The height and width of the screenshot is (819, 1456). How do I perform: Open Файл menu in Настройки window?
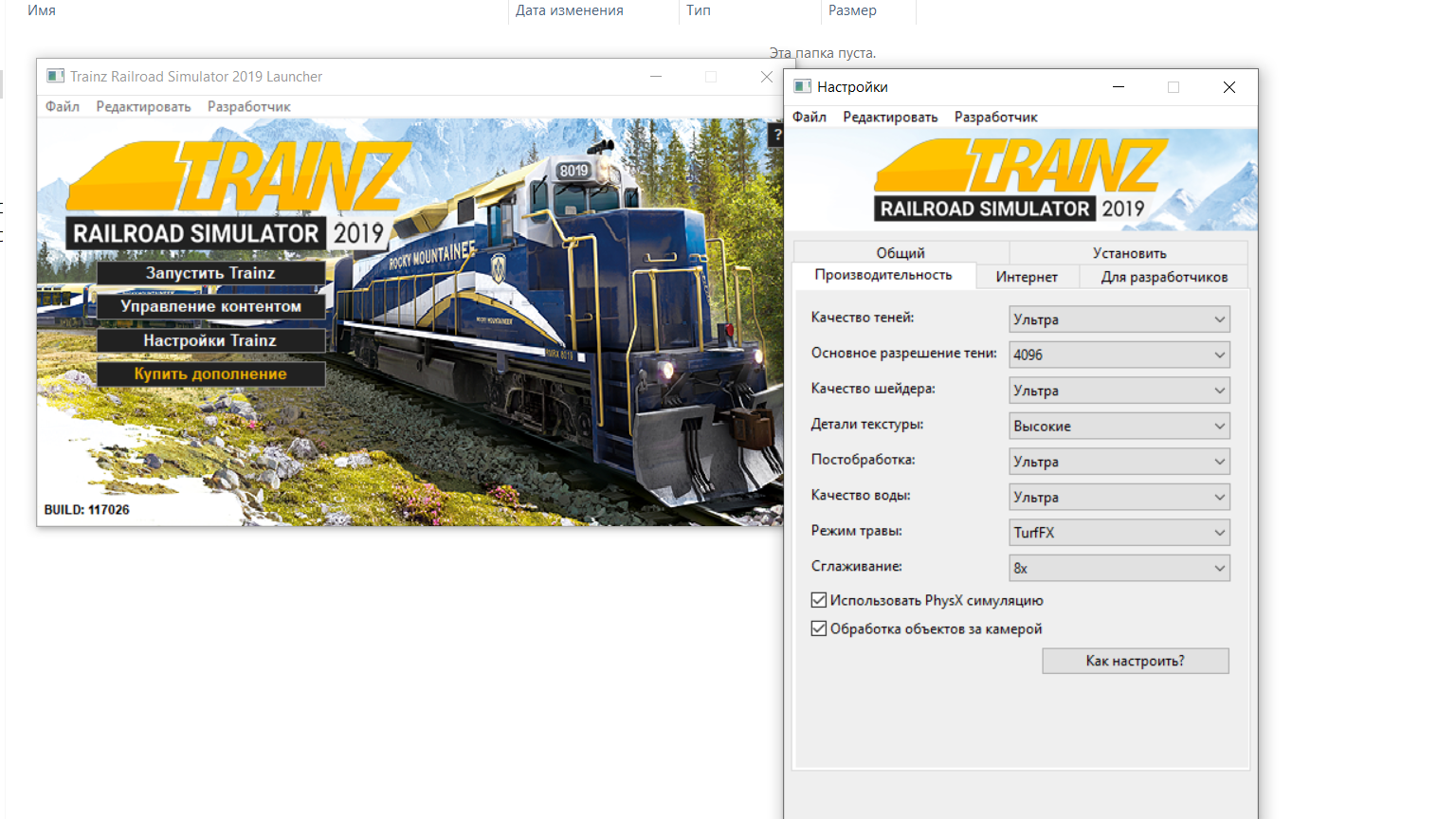click(x=810, y=117)
